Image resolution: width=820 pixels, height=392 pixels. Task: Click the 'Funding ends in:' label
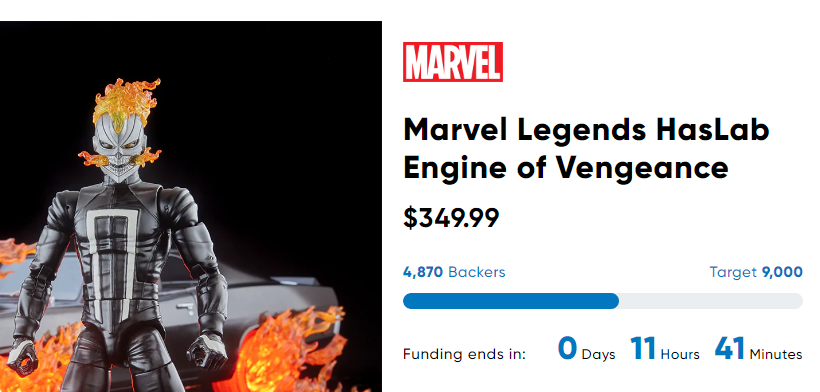tap(464, 354)
